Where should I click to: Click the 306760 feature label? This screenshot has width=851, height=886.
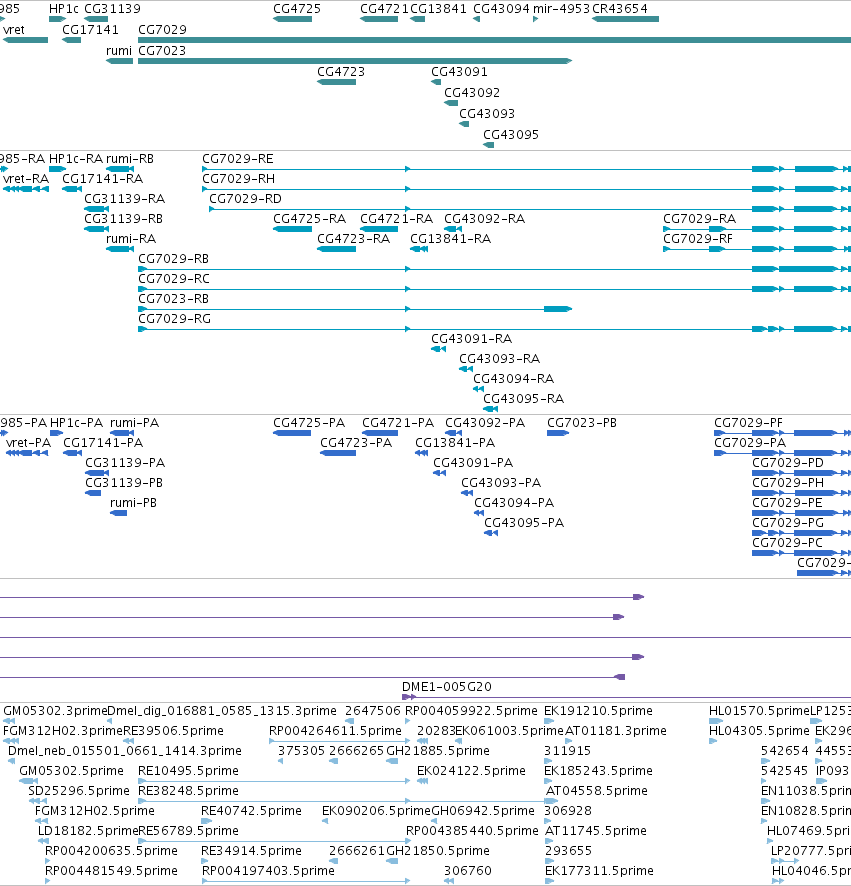pos(468,871)
